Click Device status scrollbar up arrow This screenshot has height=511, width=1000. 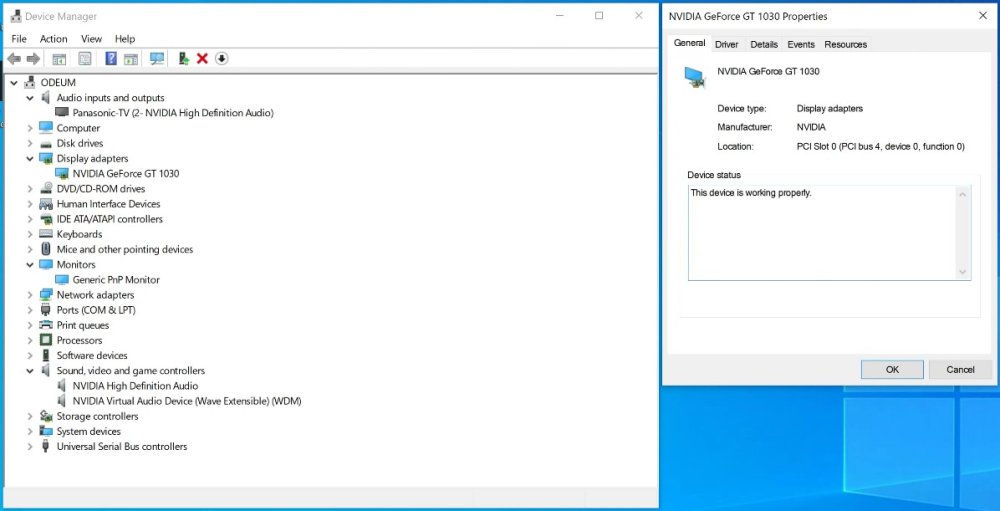coord(963,193)
